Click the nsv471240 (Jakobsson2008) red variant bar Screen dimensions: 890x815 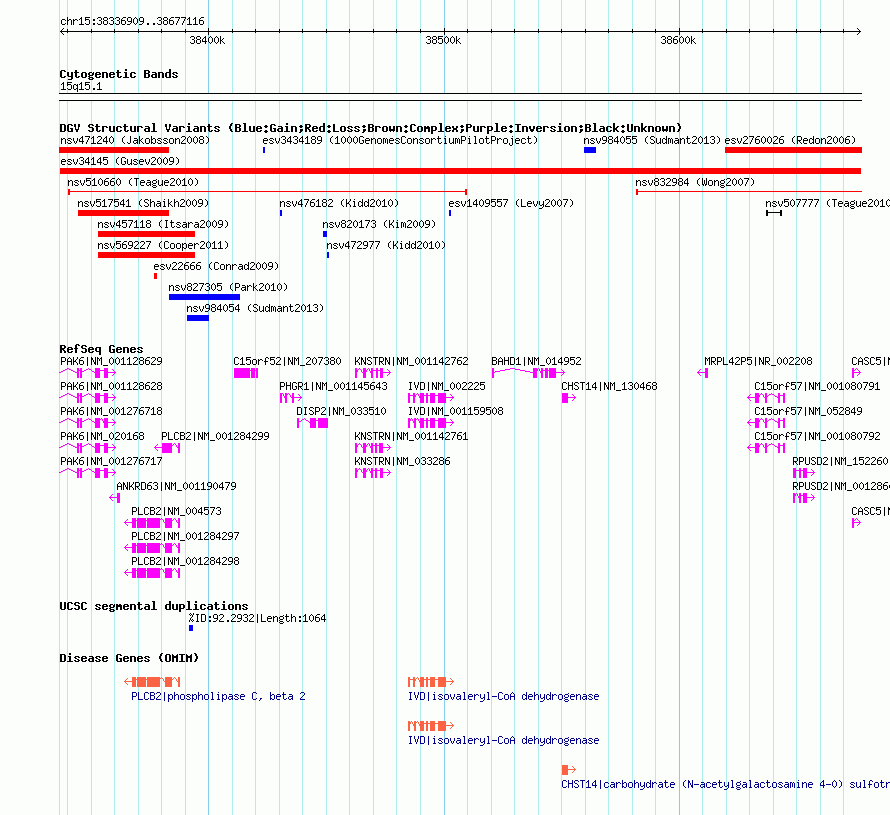coord(114,150)
